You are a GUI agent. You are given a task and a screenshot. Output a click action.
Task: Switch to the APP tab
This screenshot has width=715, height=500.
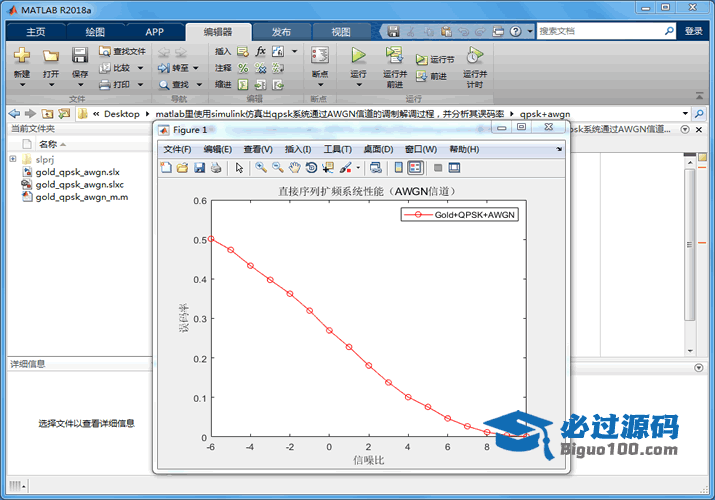[x=155, y=32]
